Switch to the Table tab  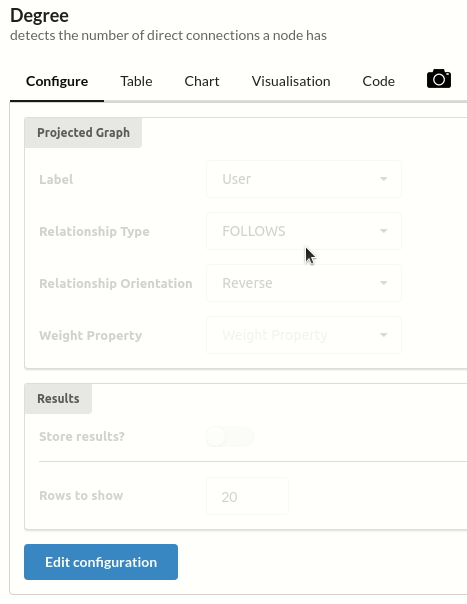pyautogui.click(x=136, y=81)
